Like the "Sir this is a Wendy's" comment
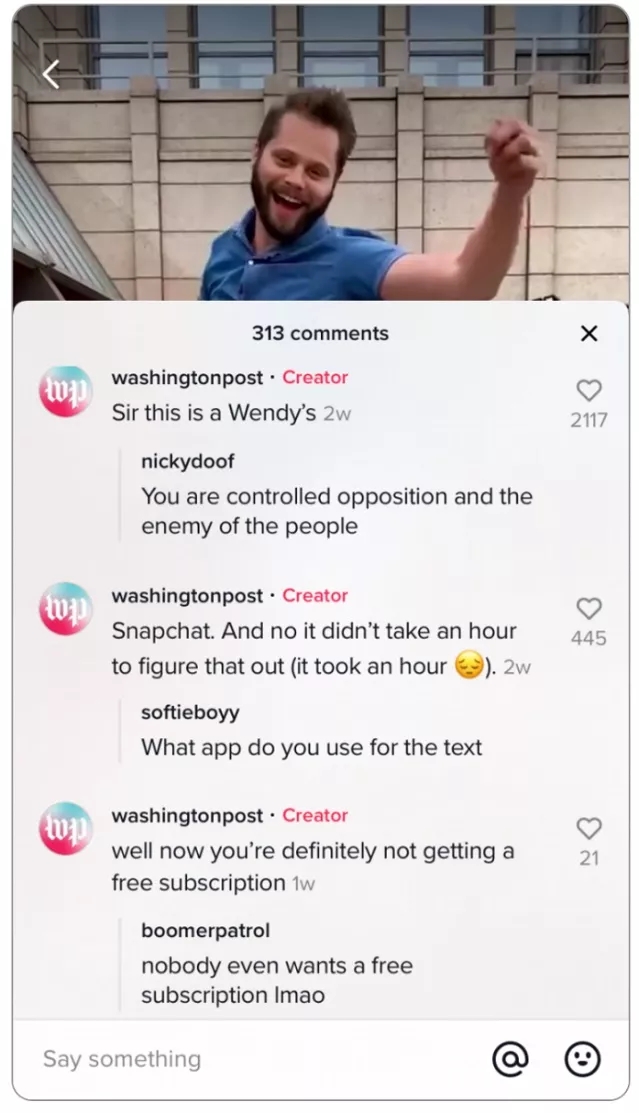 [589, 390]
